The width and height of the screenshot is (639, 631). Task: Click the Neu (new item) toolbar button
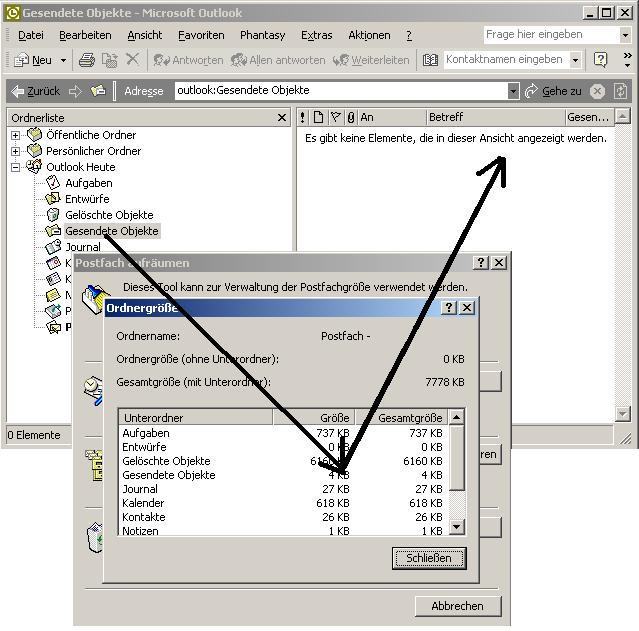pyautogui.click(x=34, y=60)
